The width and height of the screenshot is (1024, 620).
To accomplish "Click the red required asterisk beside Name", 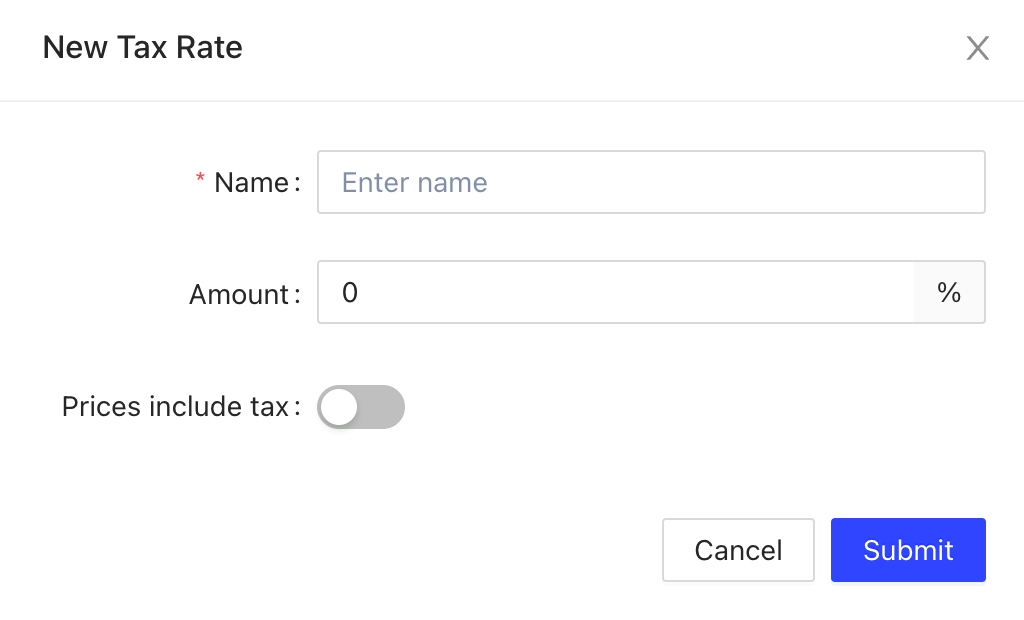I will [x=200, y=180].
